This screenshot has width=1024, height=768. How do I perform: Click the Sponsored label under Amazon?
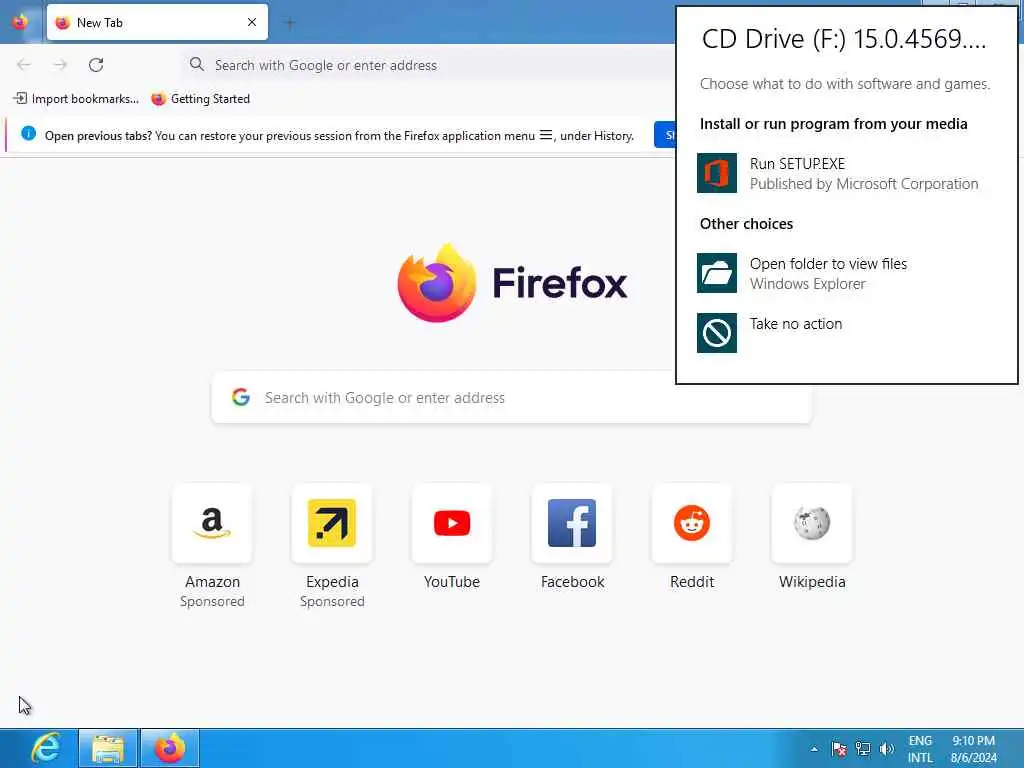click(x=212, y=601)
